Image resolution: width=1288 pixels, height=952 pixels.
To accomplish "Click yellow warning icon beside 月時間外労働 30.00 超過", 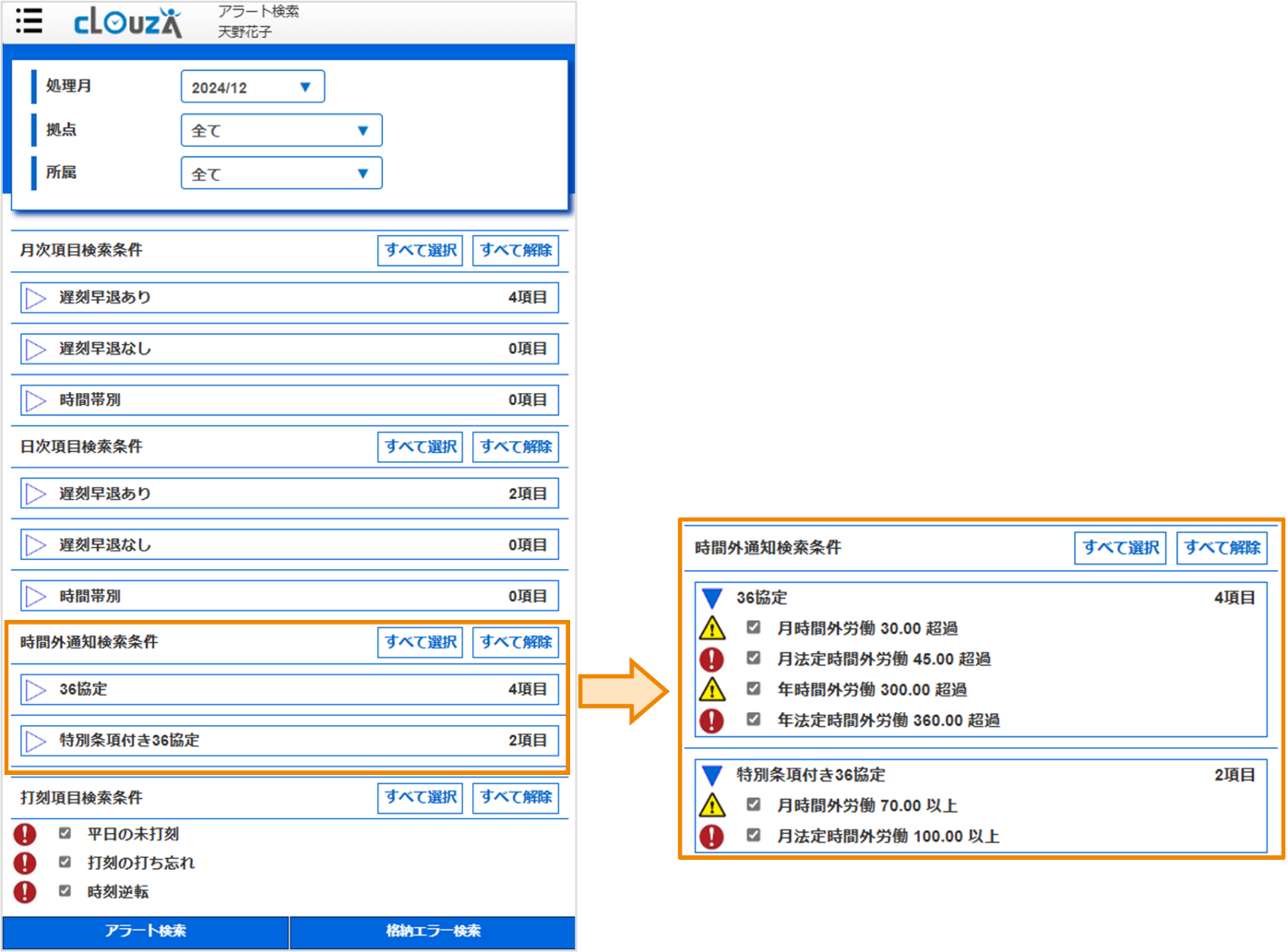I will [x=712, y=628].
